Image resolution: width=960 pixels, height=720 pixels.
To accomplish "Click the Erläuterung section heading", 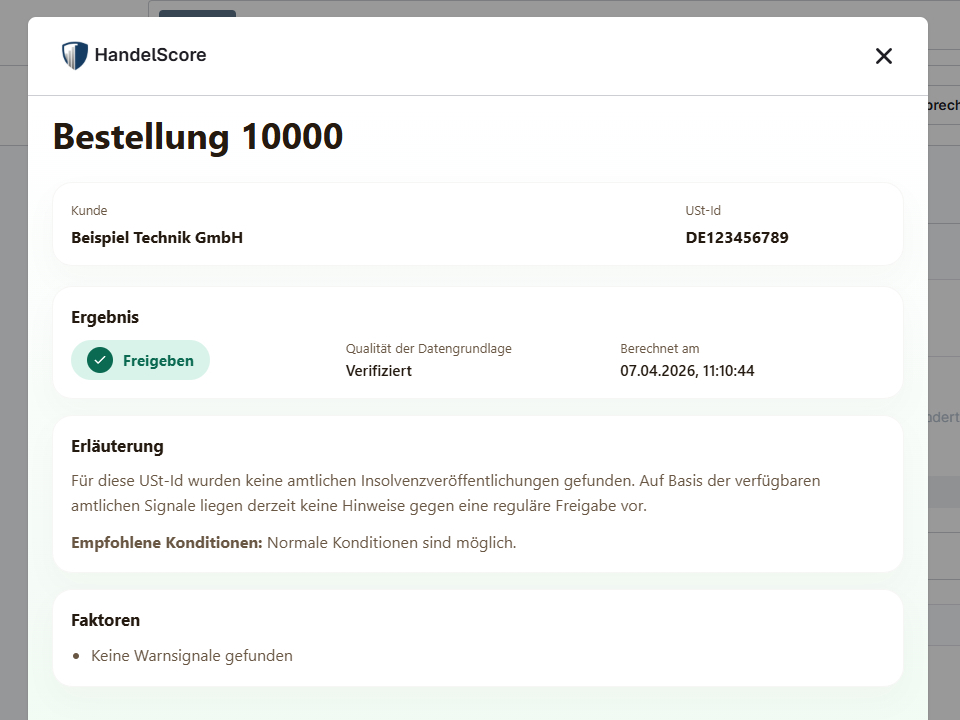I will (x=117, y=446).
